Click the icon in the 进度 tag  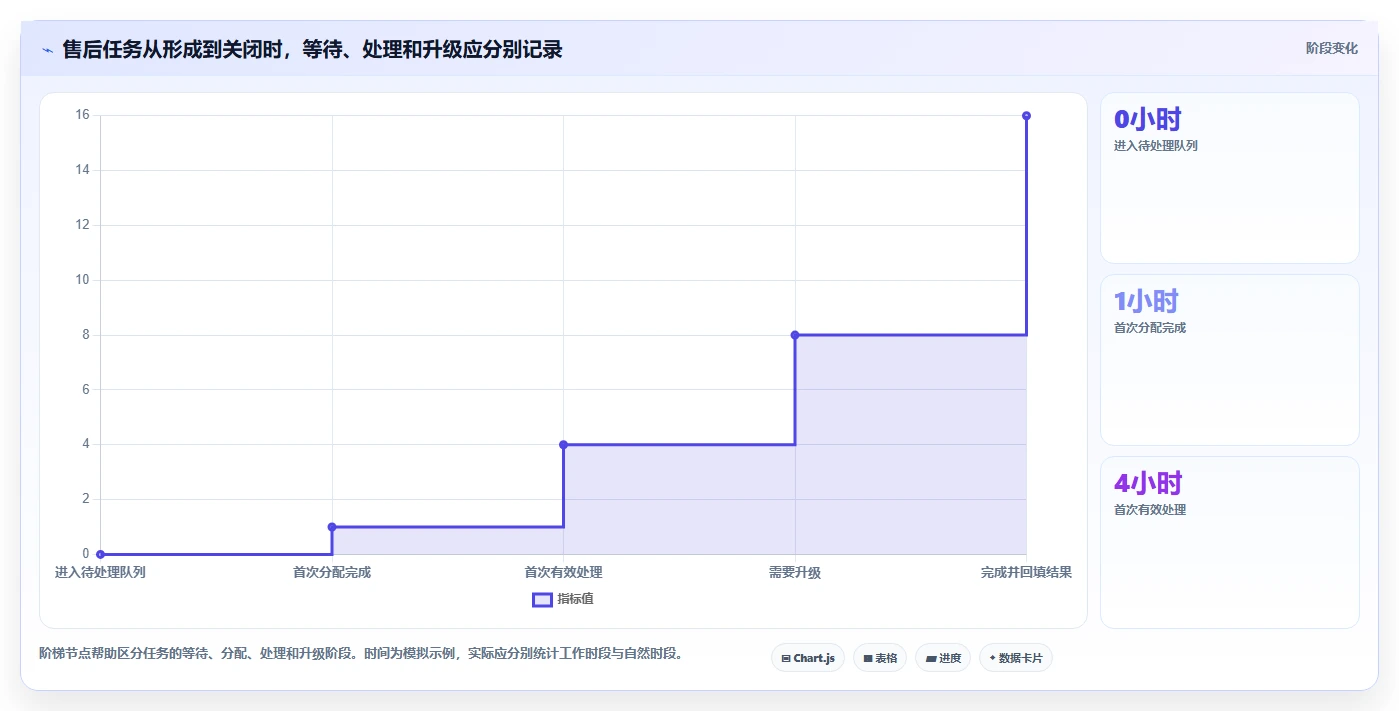click(x=931, y=658)
